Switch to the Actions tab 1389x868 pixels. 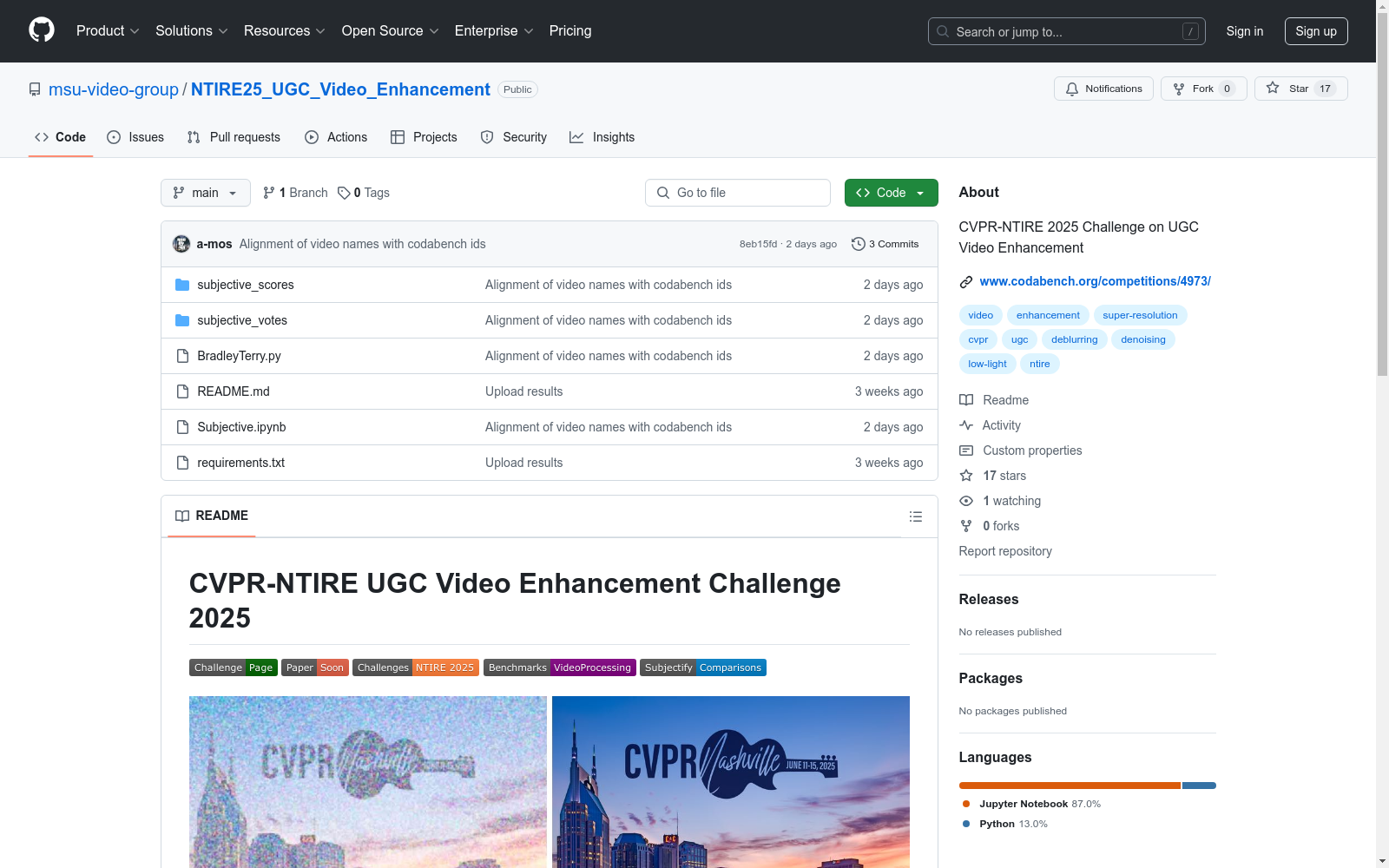(336, 137)
